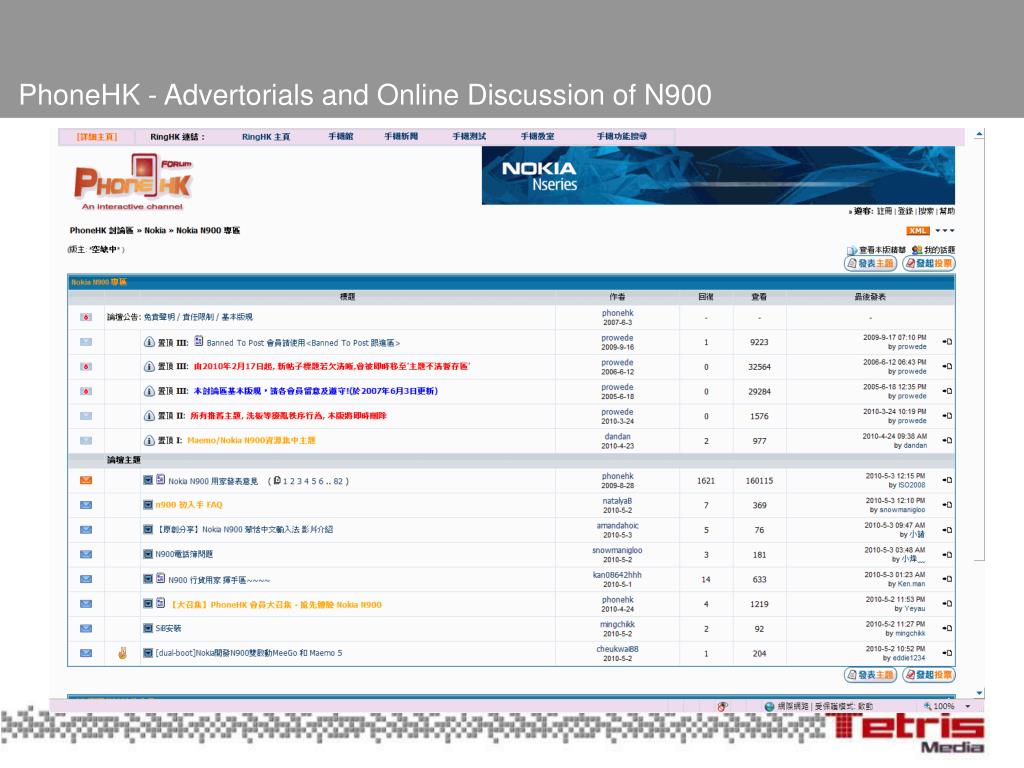The height and width of the screenshot is (768, 1024).
Task: Open Maemo/Nokia N900資源集中主題 sticky thread
Action: [x=251, y=440]
